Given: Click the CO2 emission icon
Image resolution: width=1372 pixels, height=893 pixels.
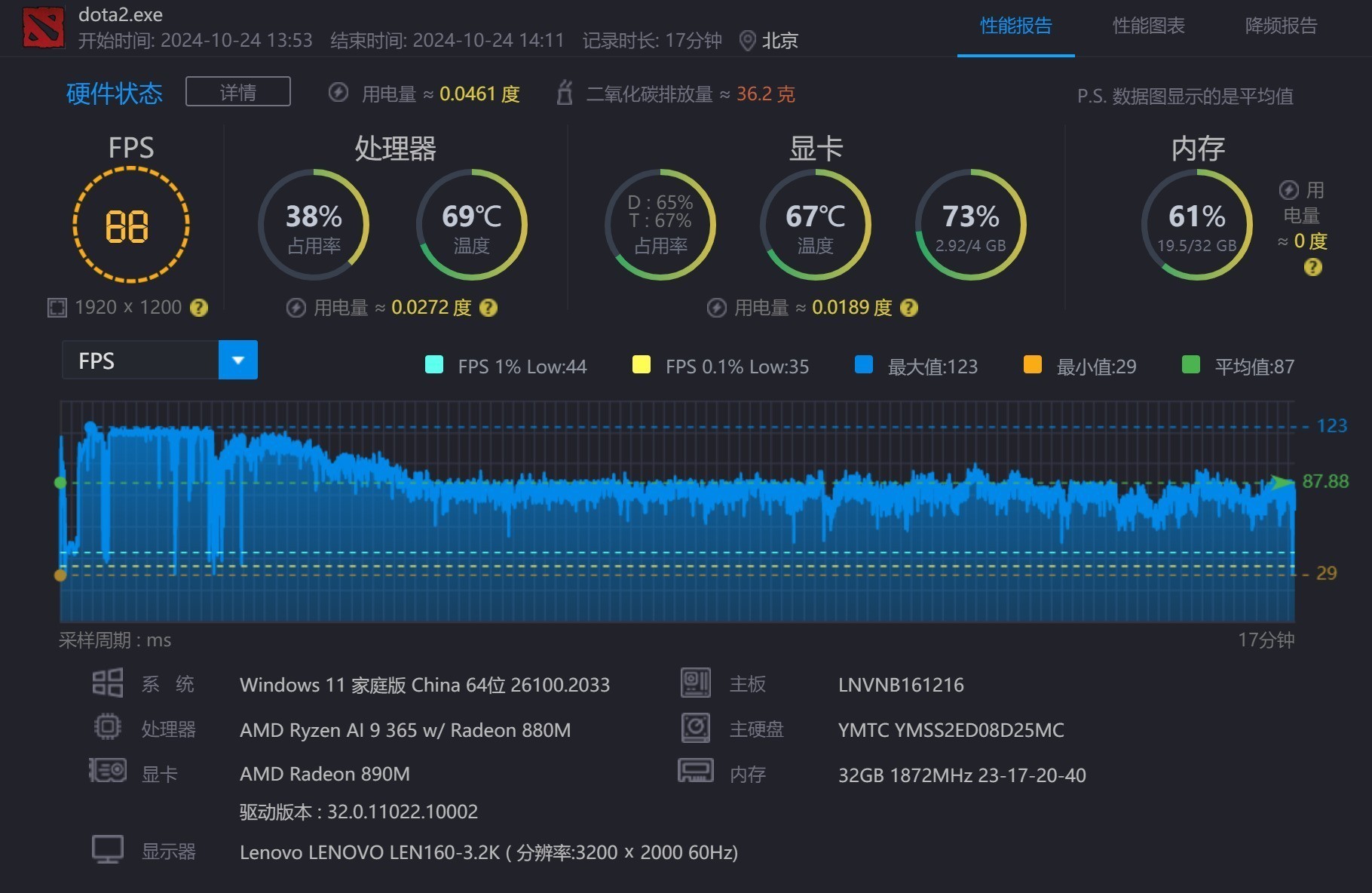Looking at the screenshot, I should pyautogui.click(x=565, y=93).
